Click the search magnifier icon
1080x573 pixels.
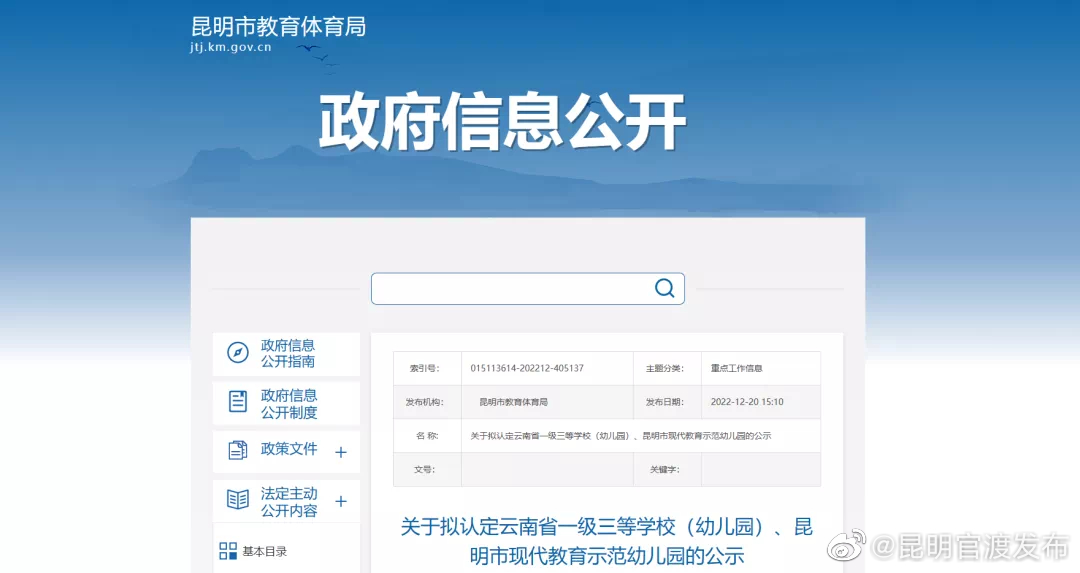[664, 288]
